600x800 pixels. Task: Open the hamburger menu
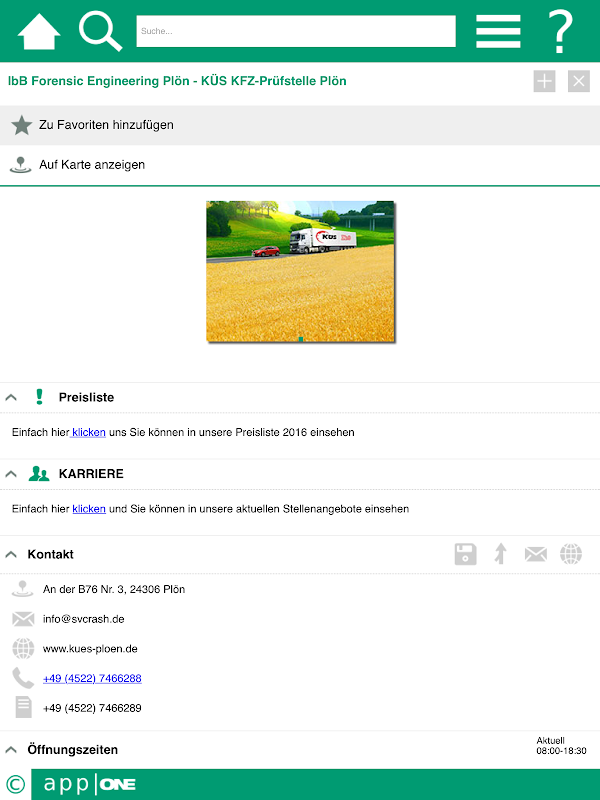[498, 31]
